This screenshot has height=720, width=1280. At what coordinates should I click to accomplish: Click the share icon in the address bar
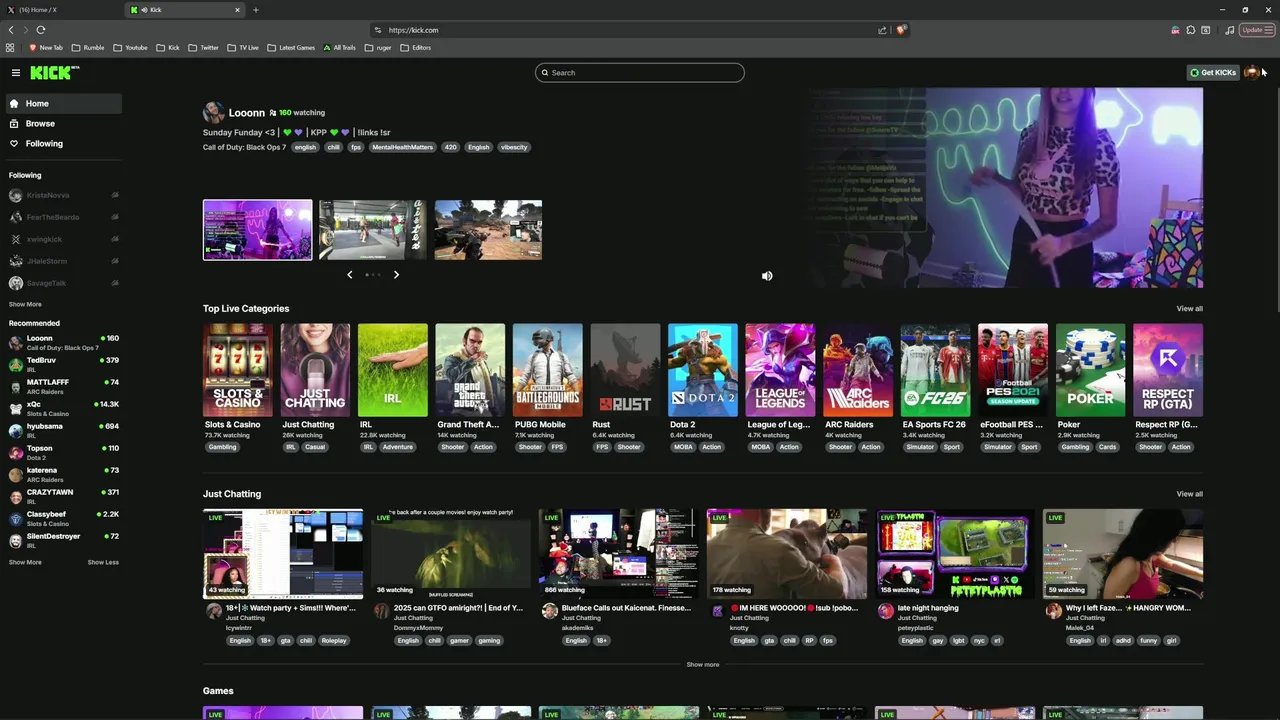[882, 30]
